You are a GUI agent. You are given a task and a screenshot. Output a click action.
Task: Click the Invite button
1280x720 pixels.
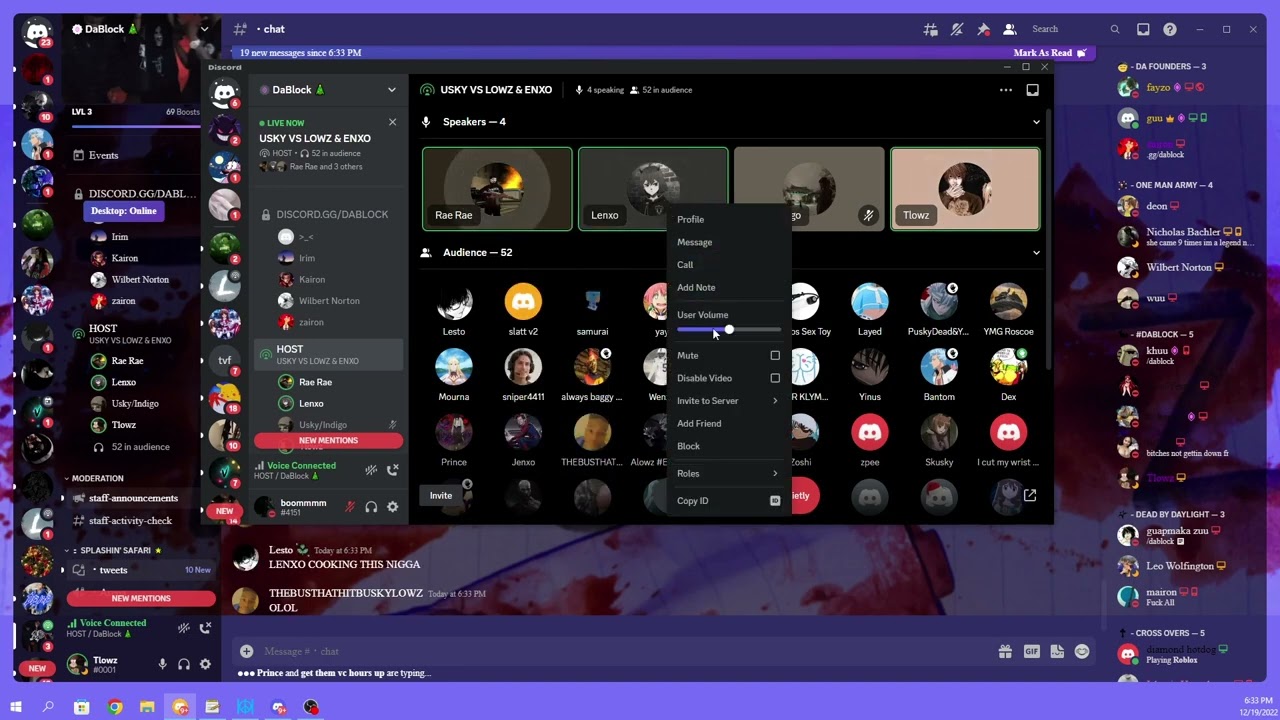coord(441,495)
